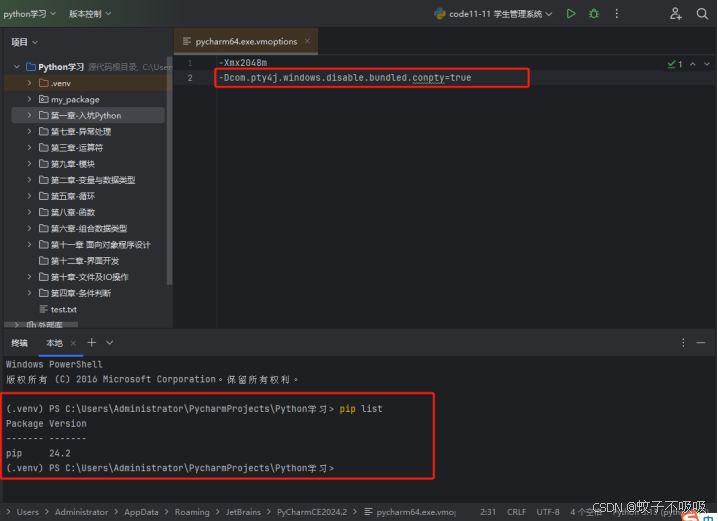Open the code11-11 run configuration dropdown
This screenshot has width=718, height=521.
pos(495,14)
